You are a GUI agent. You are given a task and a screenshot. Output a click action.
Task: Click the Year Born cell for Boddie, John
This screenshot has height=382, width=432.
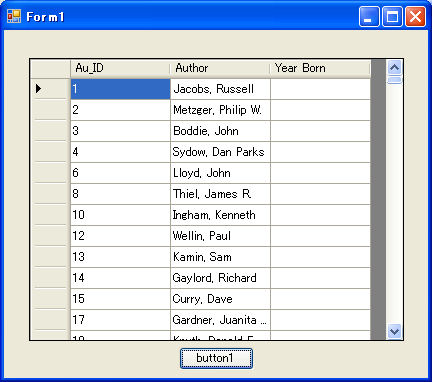320,131
